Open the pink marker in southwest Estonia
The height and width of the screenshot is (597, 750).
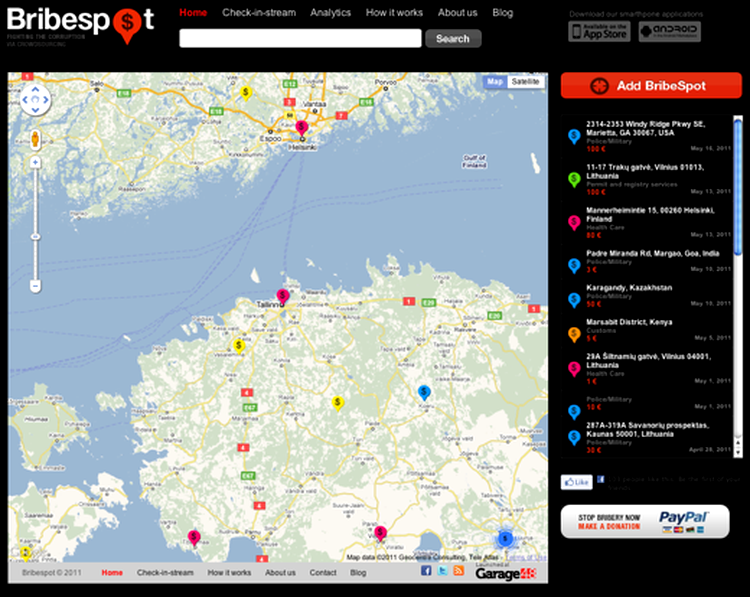(x=194, y=538)
